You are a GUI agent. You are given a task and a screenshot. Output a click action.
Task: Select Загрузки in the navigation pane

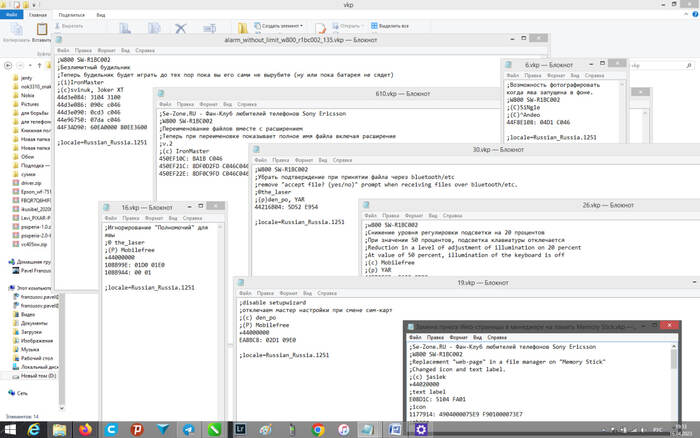[x=33, y=331]
